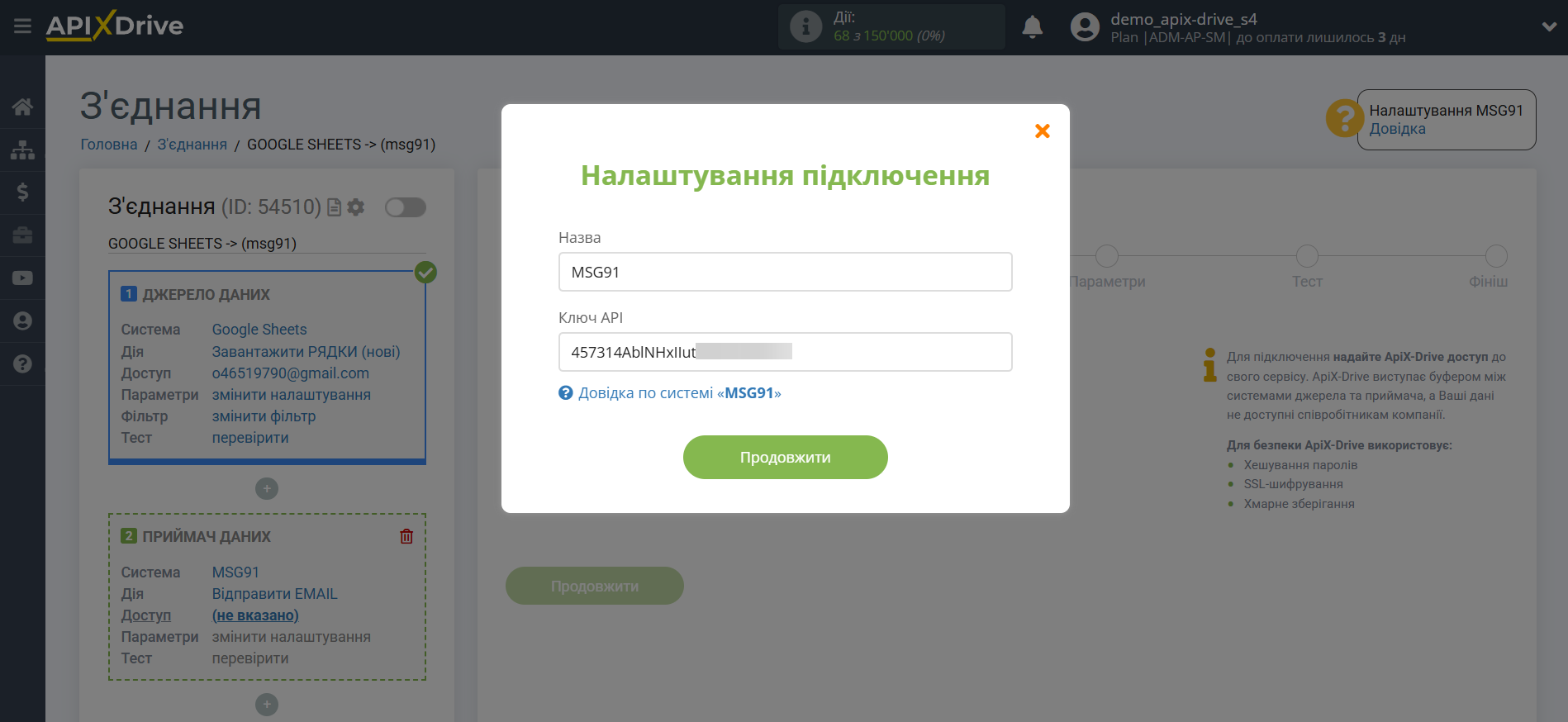This screenshot has height=722, width=1568.
Task: Delete data receiver via trash icon
Action: point(406,536)
